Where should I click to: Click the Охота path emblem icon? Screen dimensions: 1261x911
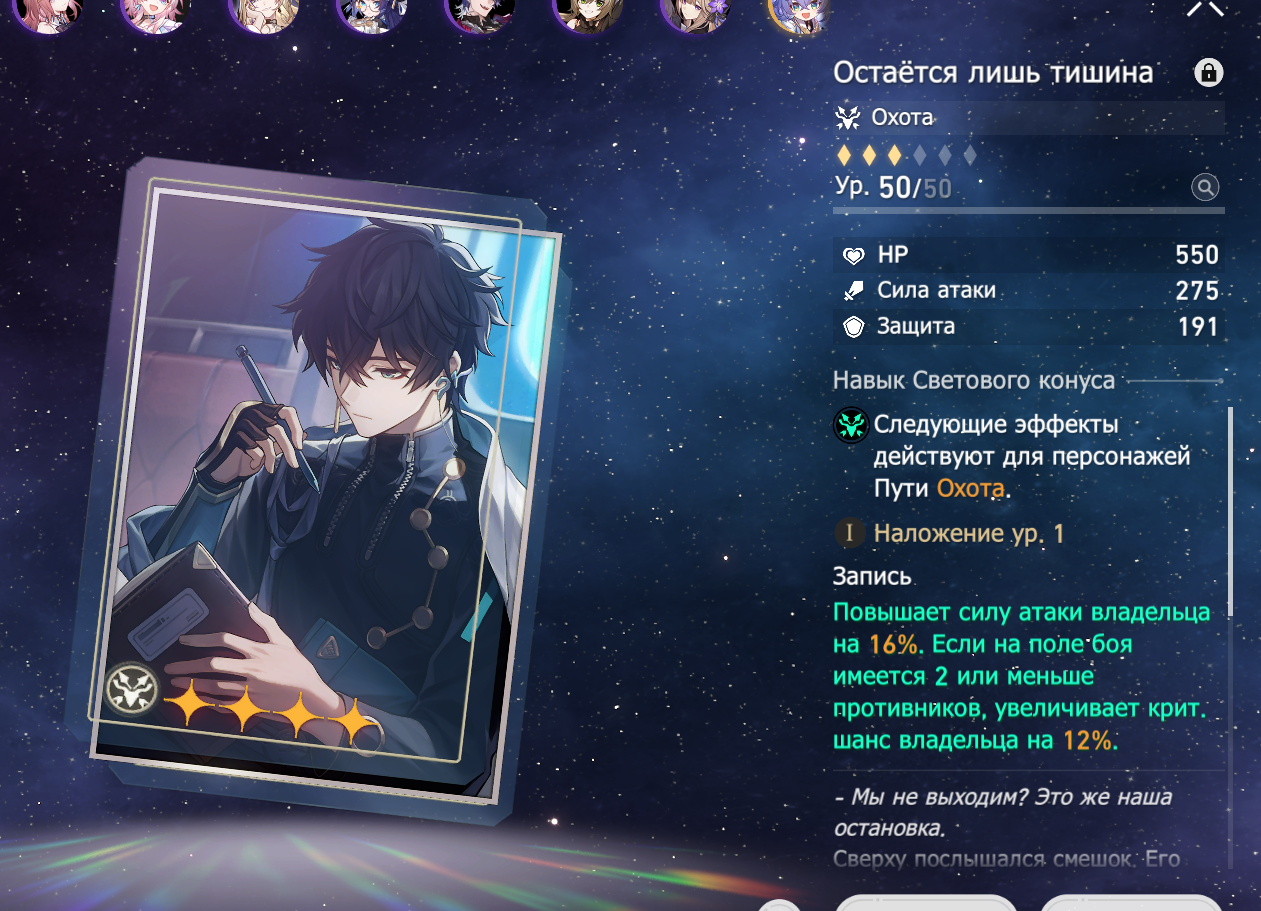pos(848,118)
